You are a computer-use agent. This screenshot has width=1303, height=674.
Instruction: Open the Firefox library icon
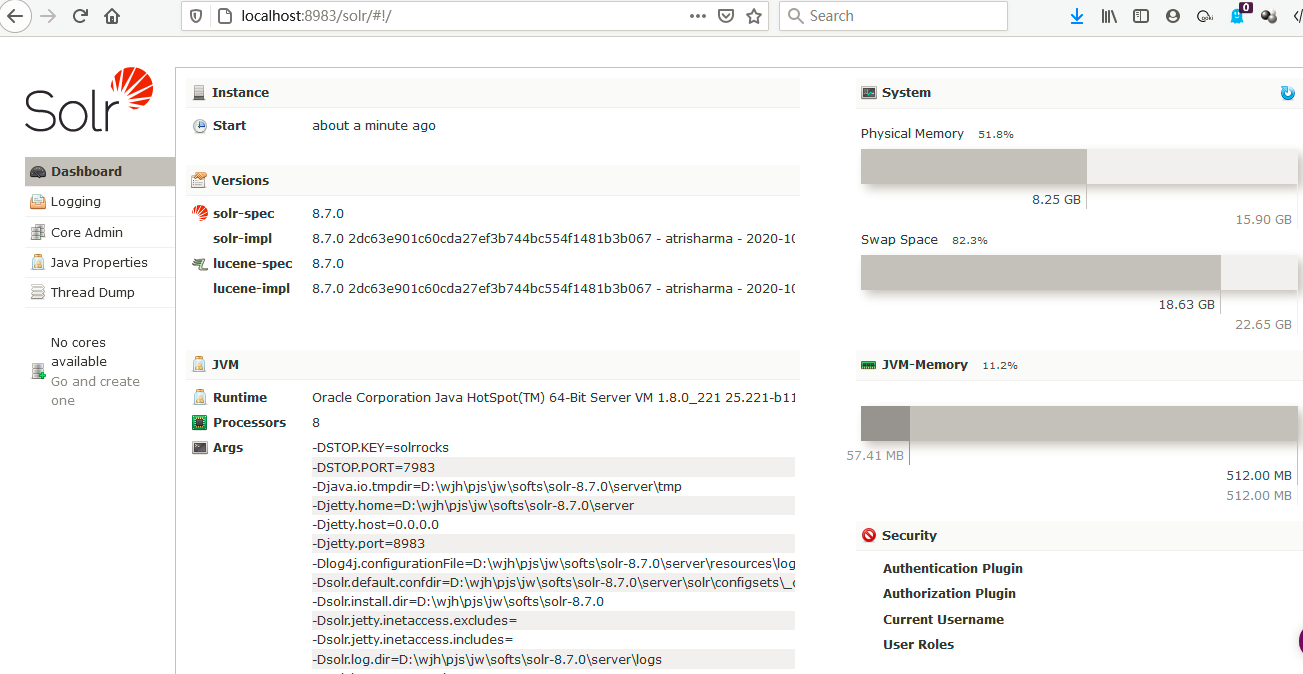tap(1109, 16)
